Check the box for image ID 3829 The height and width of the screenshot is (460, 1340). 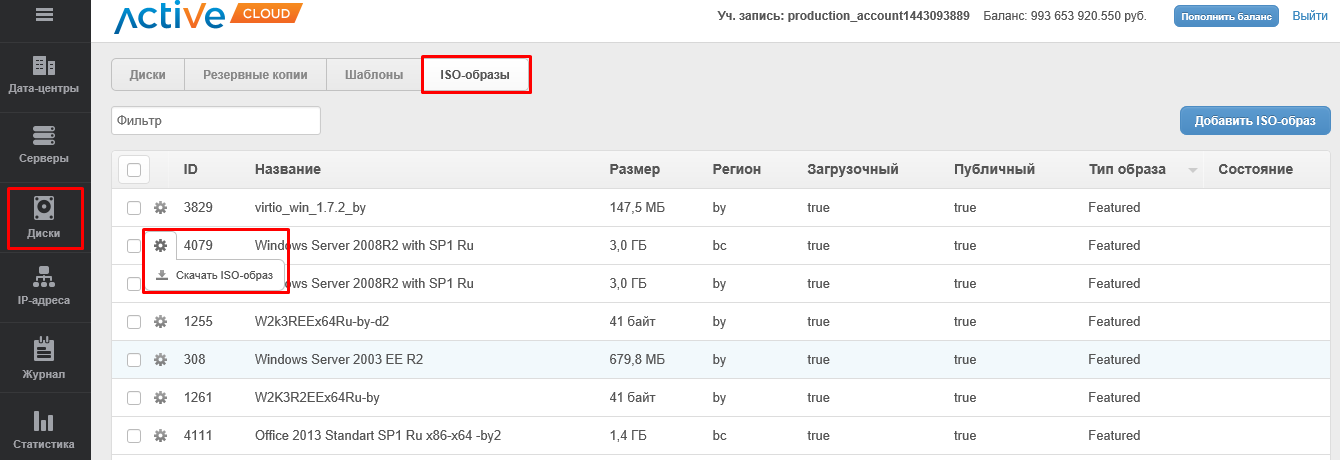click(134, 208)
